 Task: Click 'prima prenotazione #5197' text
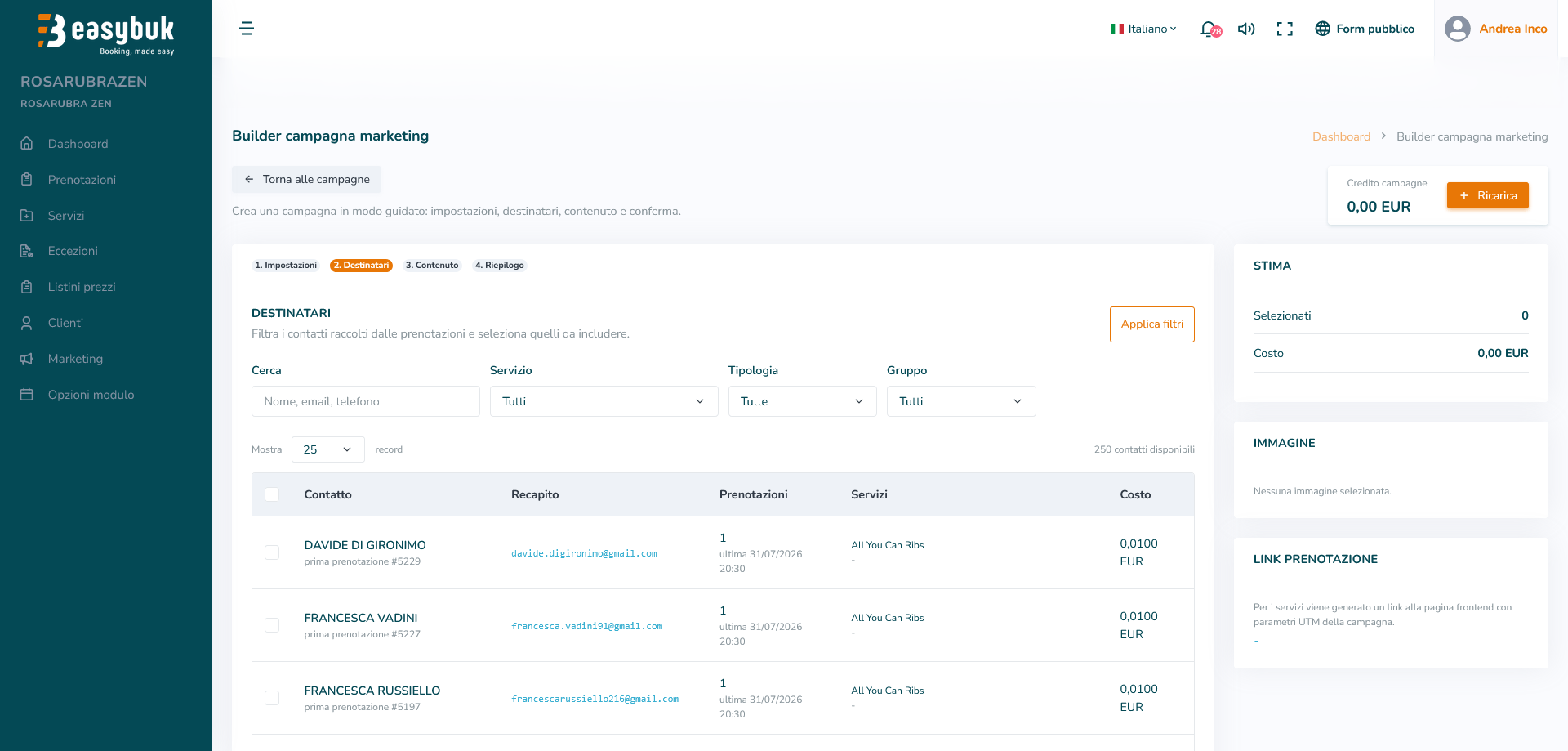coord(362,707)
